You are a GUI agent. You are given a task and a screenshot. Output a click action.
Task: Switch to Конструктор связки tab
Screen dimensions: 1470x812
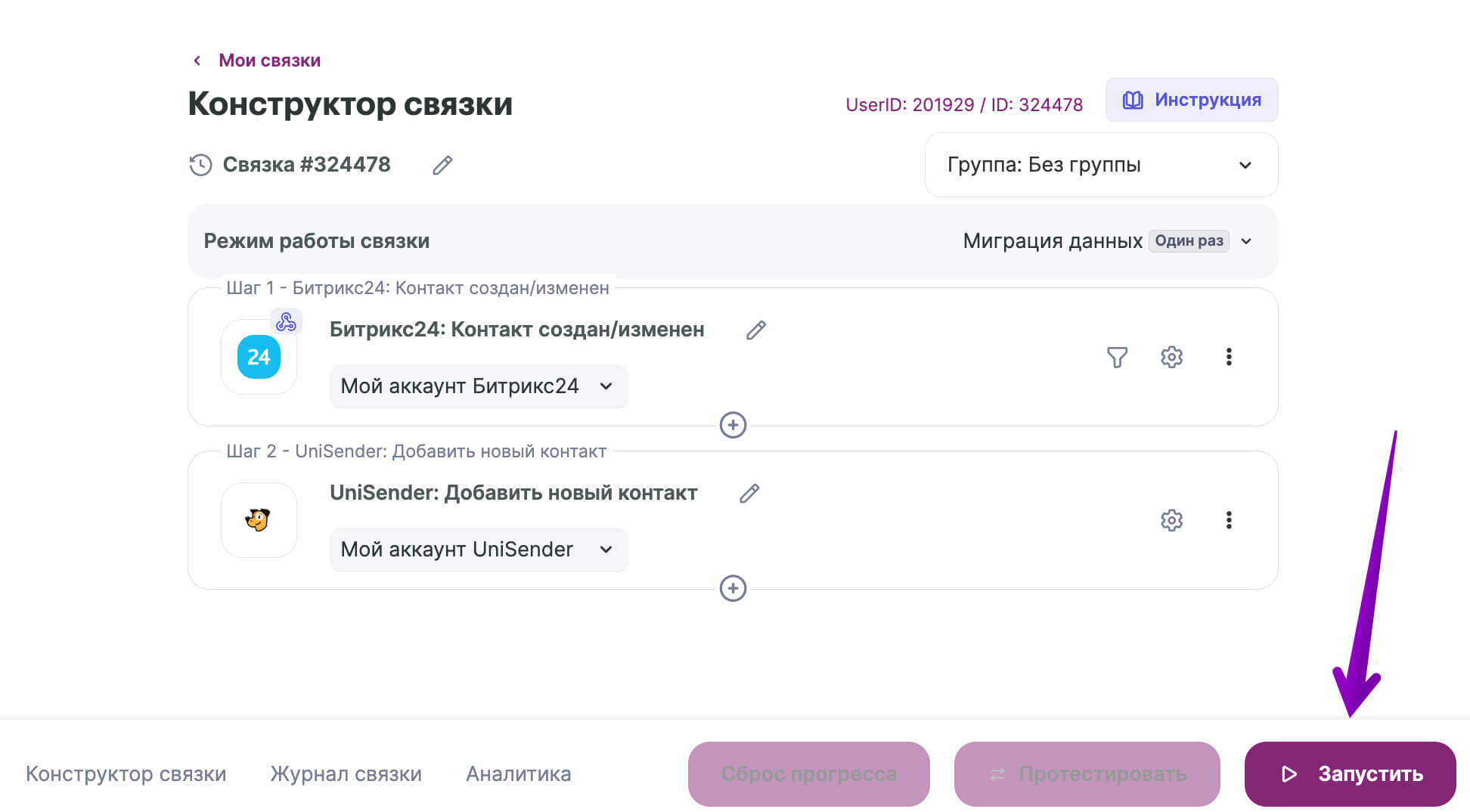coord(126,774)
